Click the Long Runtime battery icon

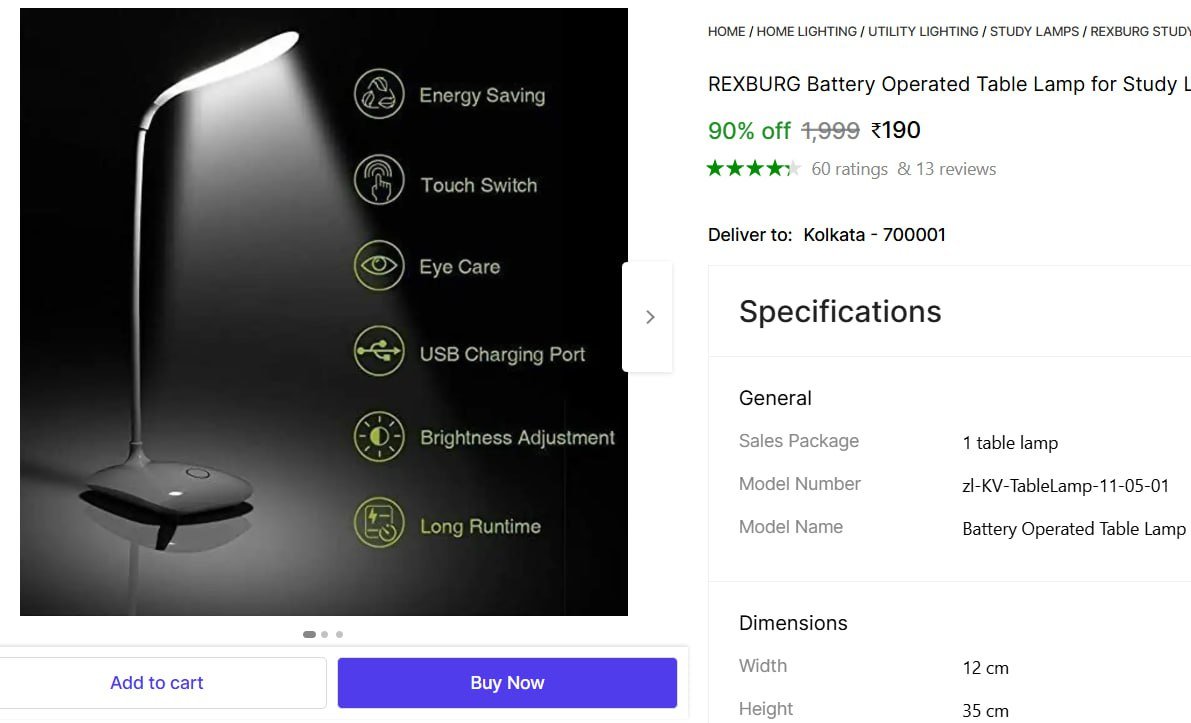tap(379, 524)
